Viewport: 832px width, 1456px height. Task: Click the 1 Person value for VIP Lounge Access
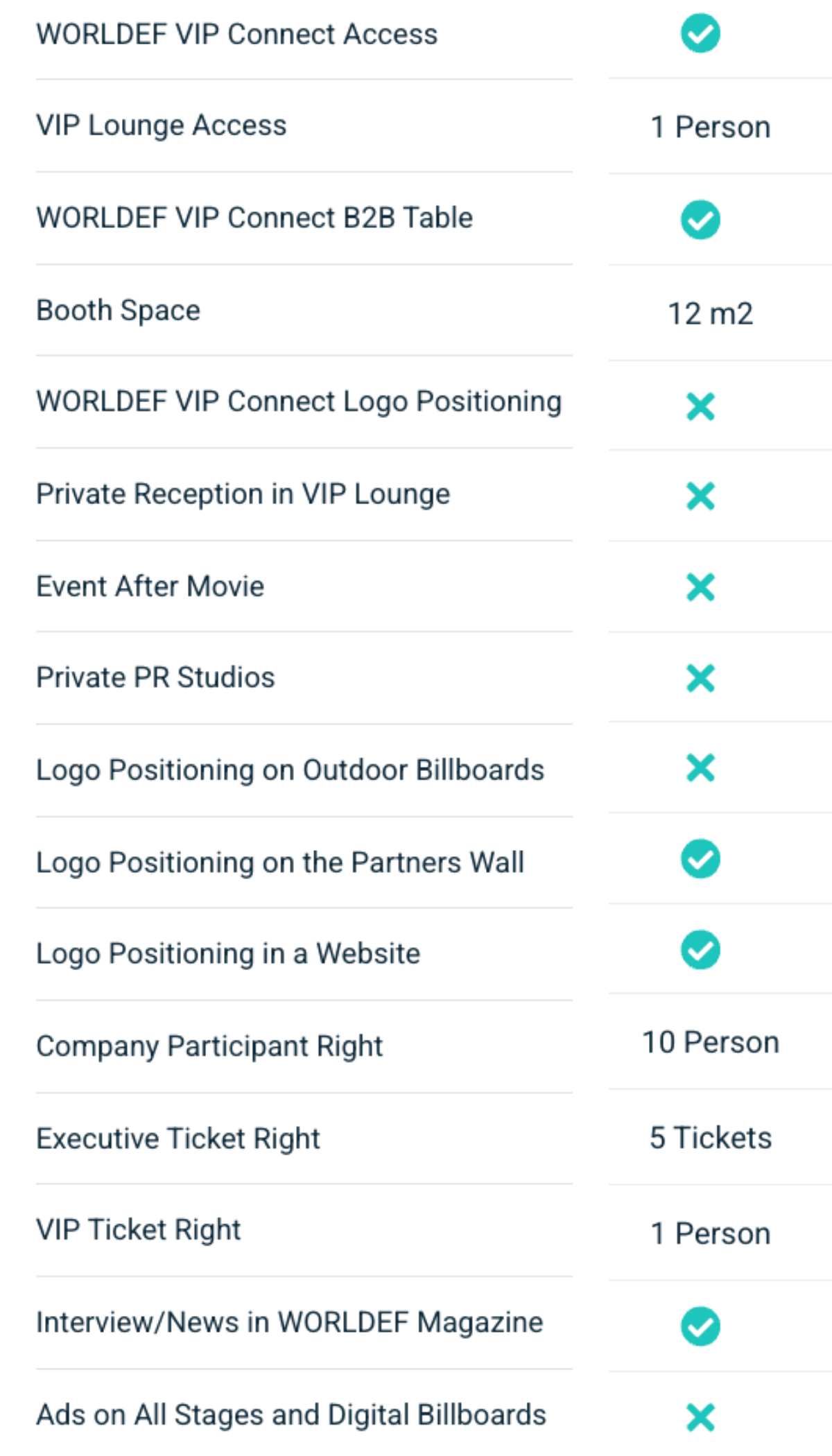[x=711, y=128]
